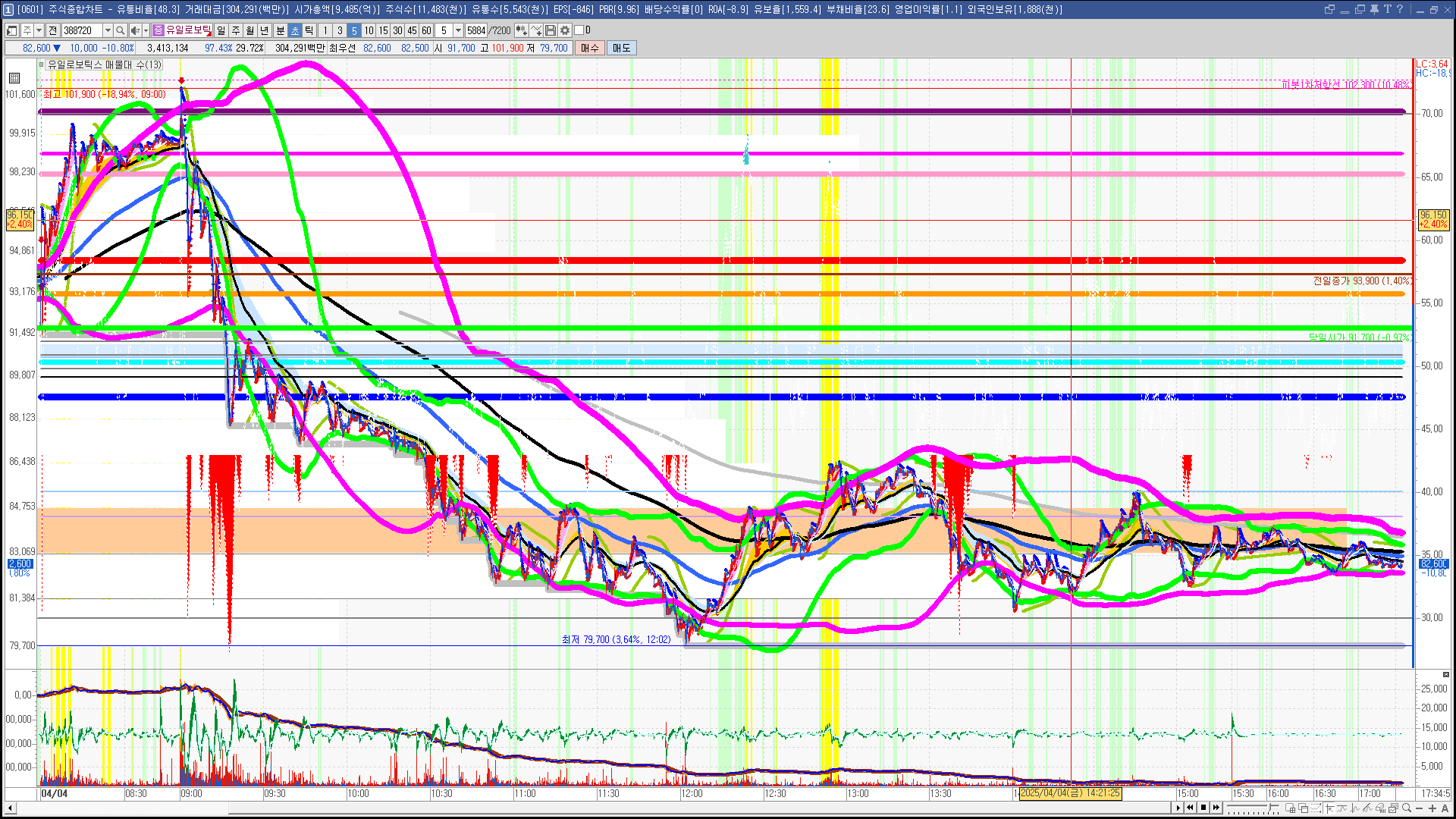Click the stop playback button

click(x=1203, y=808)
